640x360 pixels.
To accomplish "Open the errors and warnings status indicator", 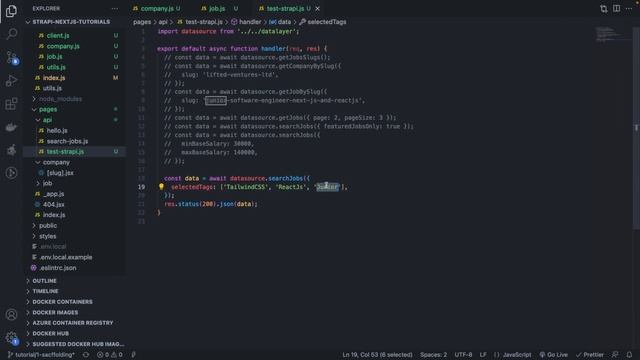I will (109, 355).
